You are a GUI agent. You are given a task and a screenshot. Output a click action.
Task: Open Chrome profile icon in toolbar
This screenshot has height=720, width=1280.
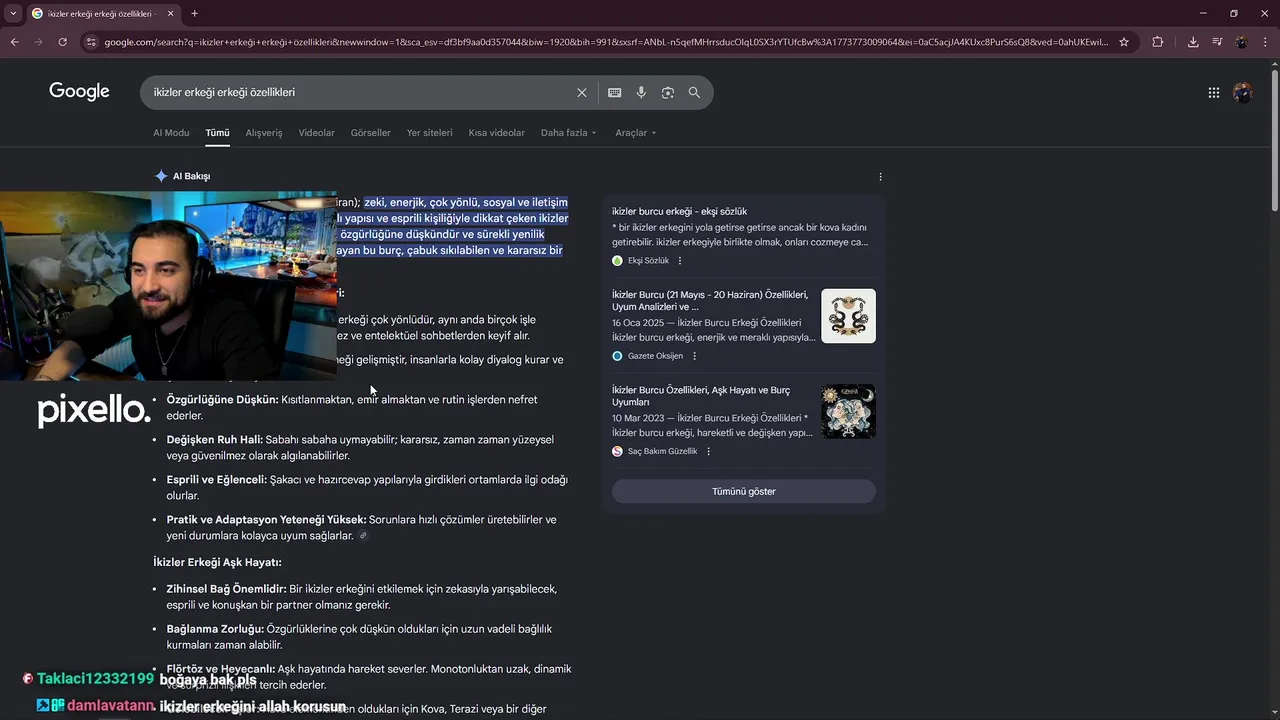tap(1241, 42)
